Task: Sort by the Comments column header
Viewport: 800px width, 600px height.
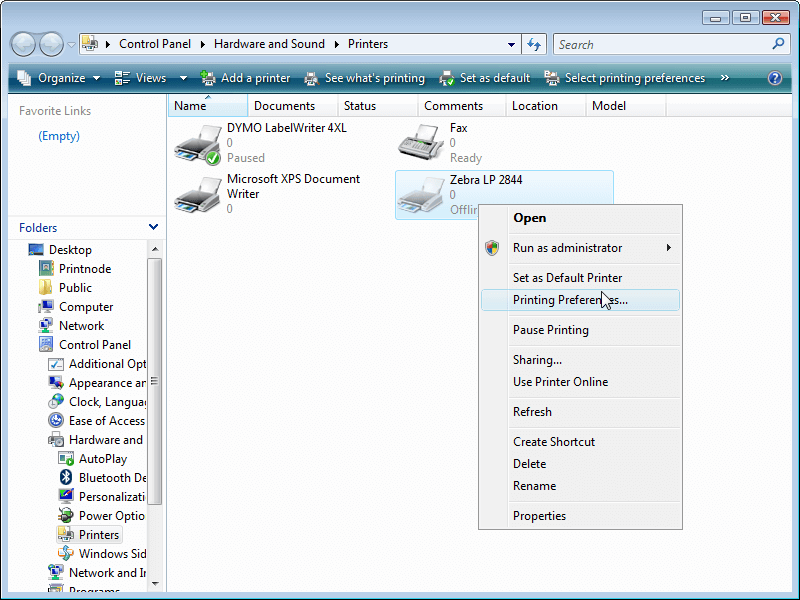Action: (462, 106)
